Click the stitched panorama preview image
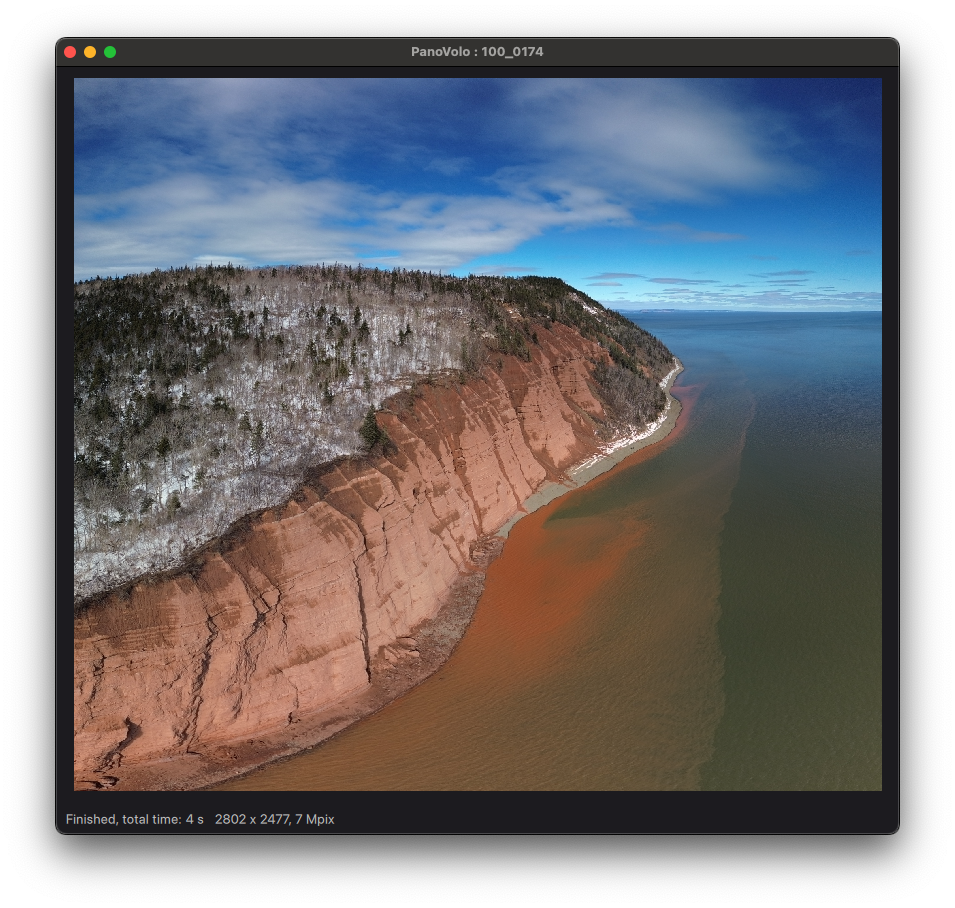The width and height of the screenshot is (955, 908). [x=478, y=434]
